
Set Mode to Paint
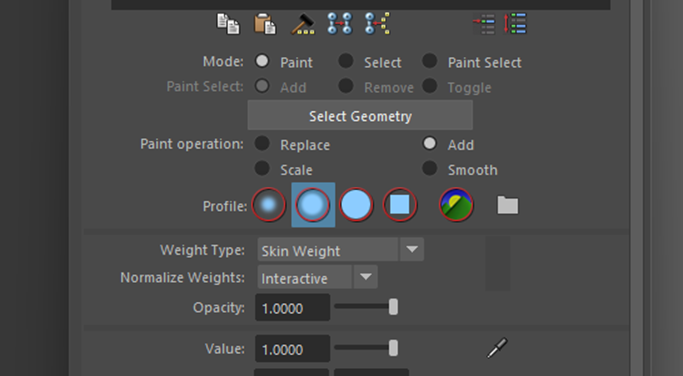(262, 61)
